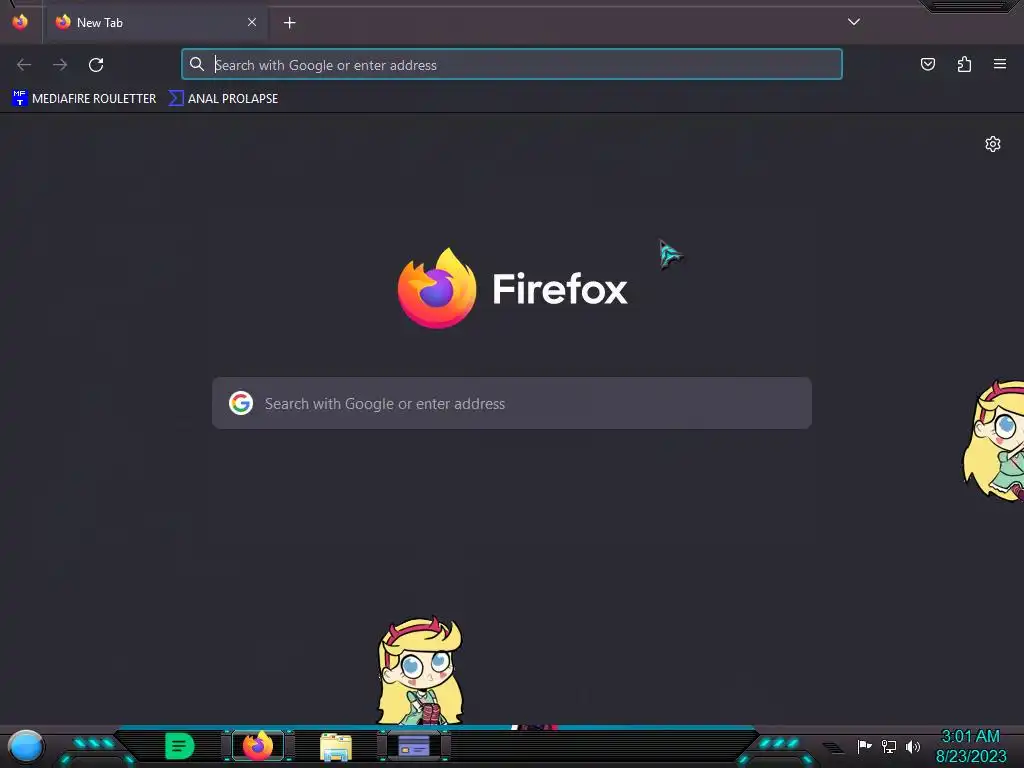
Task: Focus the top address bar field
Action: 512,65
